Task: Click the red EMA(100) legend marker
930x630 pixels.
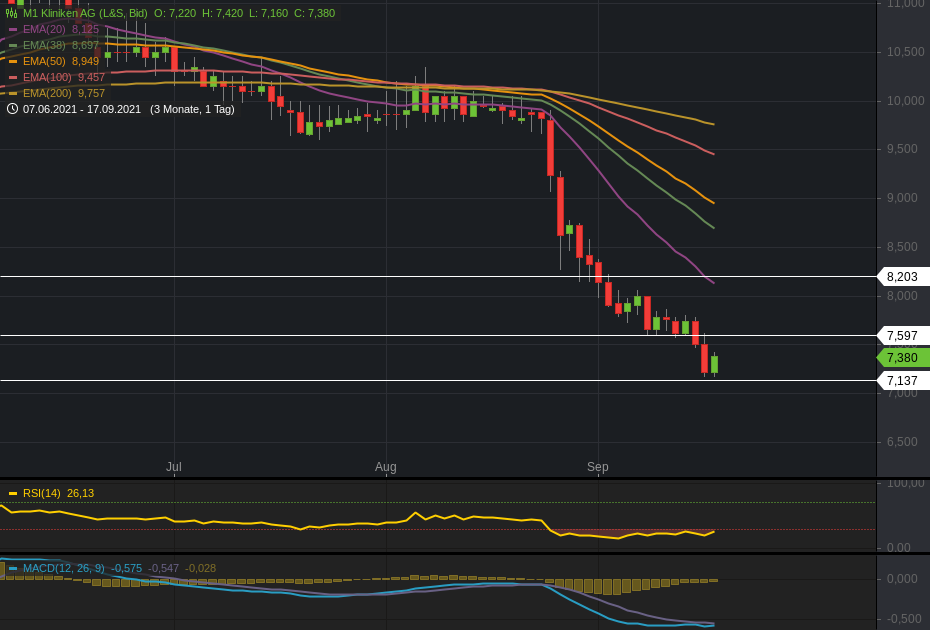Action: 13,77
